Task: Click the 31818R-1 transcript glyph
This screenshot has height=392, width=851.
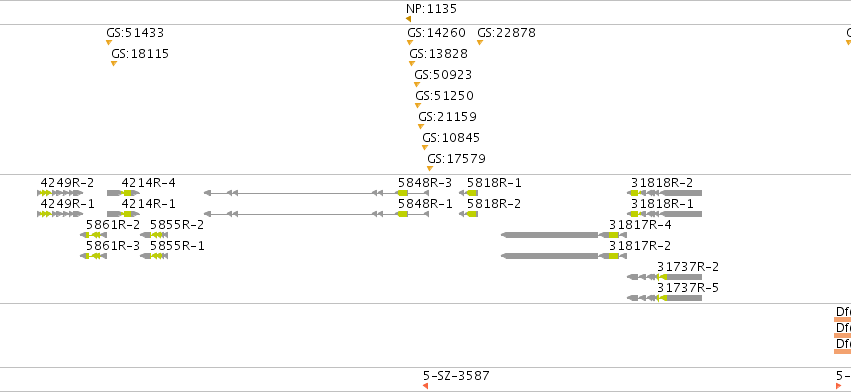Action: pyautogui.click(x=665, y=214)
